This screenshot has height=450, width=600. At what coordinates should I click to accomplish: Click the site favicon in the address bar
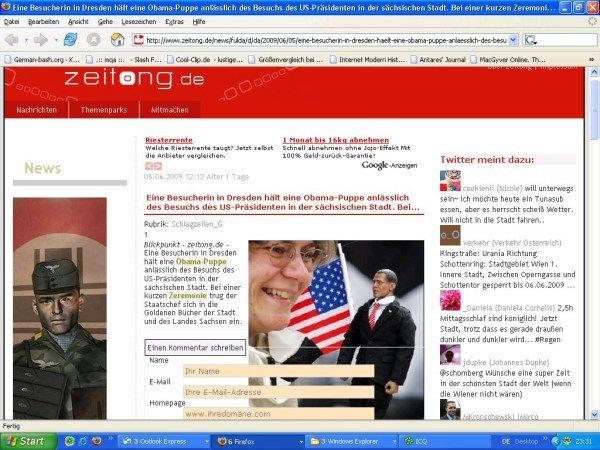[139, 40]
